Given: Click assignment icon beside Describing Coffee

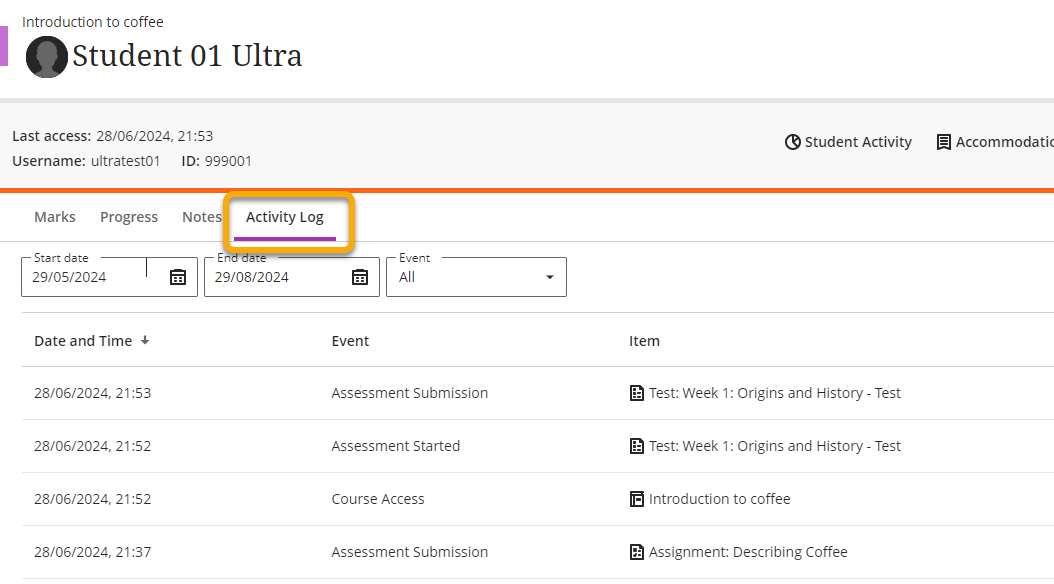Looking at the screenshot, I should (x=637, y=552).
